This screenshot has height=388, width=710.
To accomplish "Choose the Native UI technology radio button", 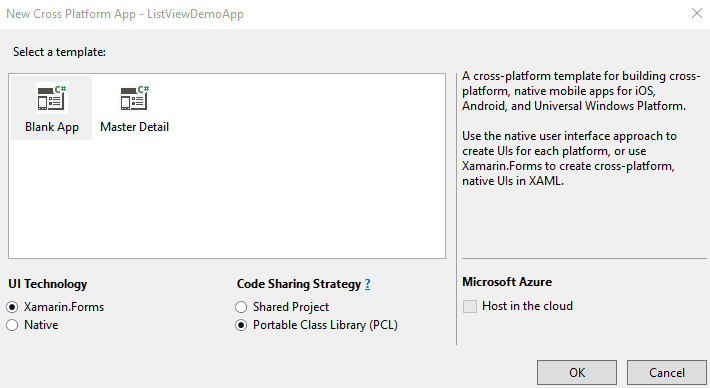I will click(12, 325).
